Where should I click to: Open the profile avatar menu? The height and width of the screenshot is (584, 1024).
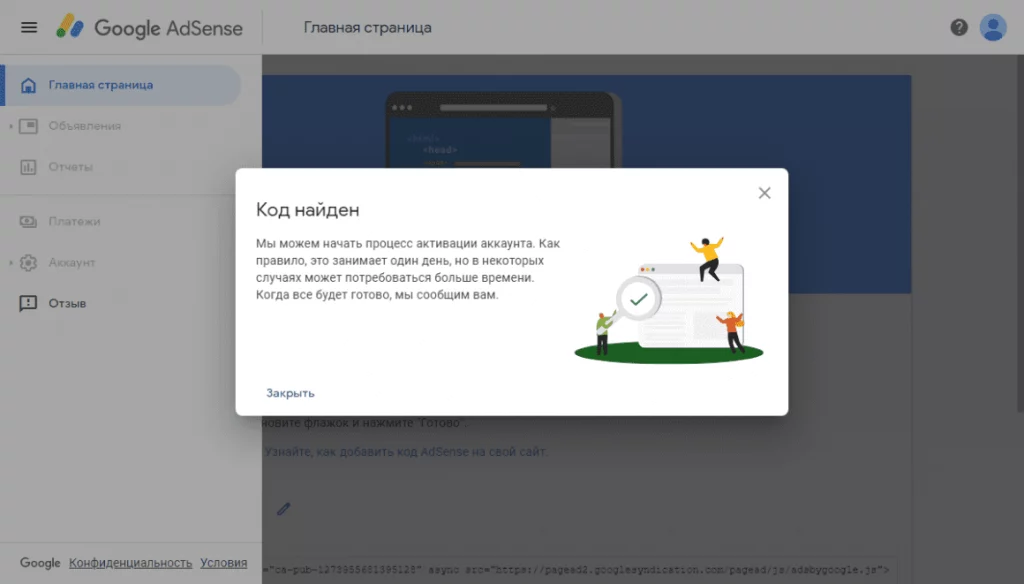(x=993, y=27)
